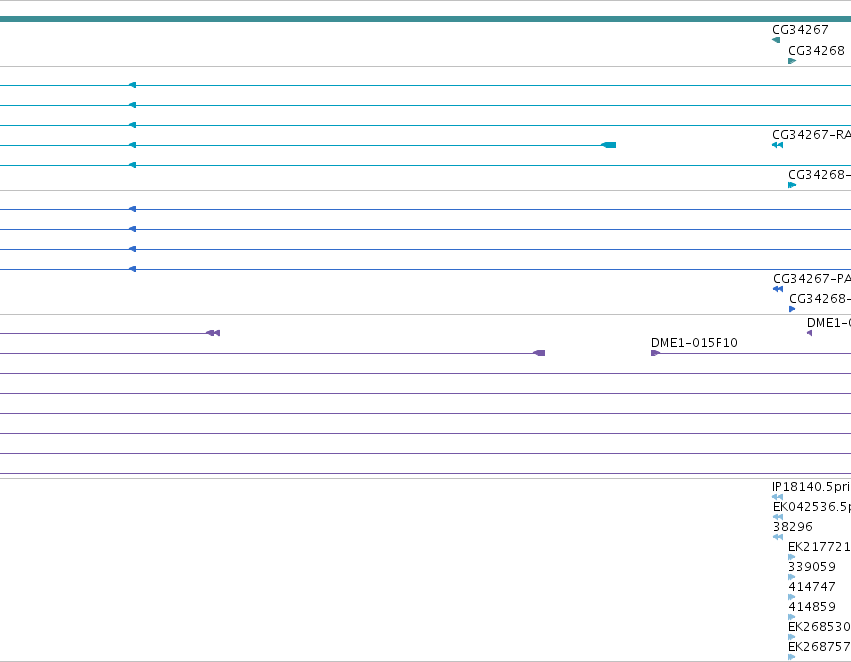
Task: Click the CG34268 gene label
Action: click(x=816, y=50)
